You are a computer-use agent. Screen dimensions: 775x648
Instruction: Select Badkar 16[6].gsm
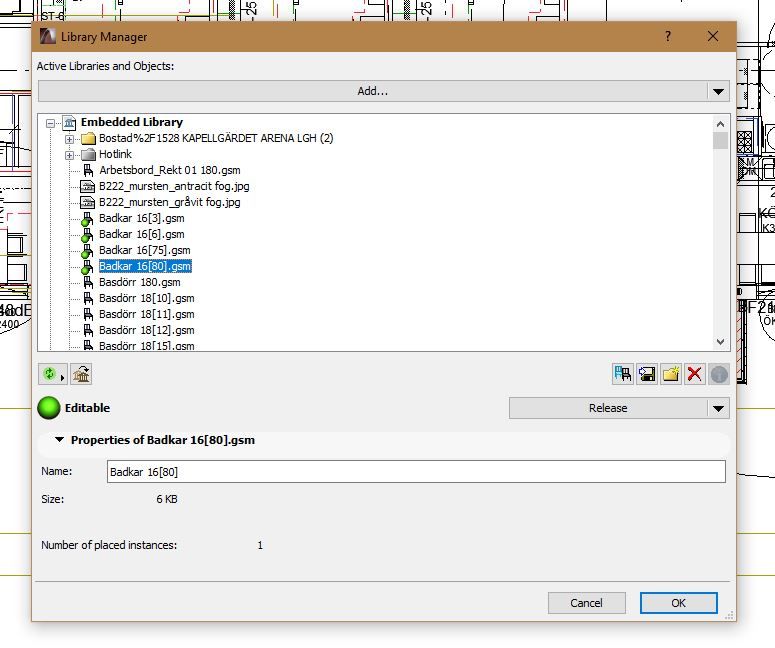(141, 234)
